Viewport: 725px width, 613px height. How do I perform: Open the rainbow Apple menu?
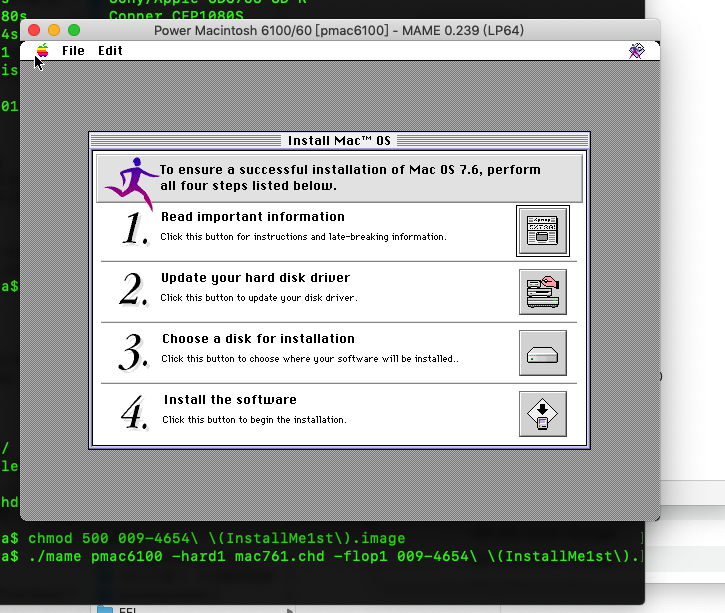pyautogui.click(x=43, y=50)
